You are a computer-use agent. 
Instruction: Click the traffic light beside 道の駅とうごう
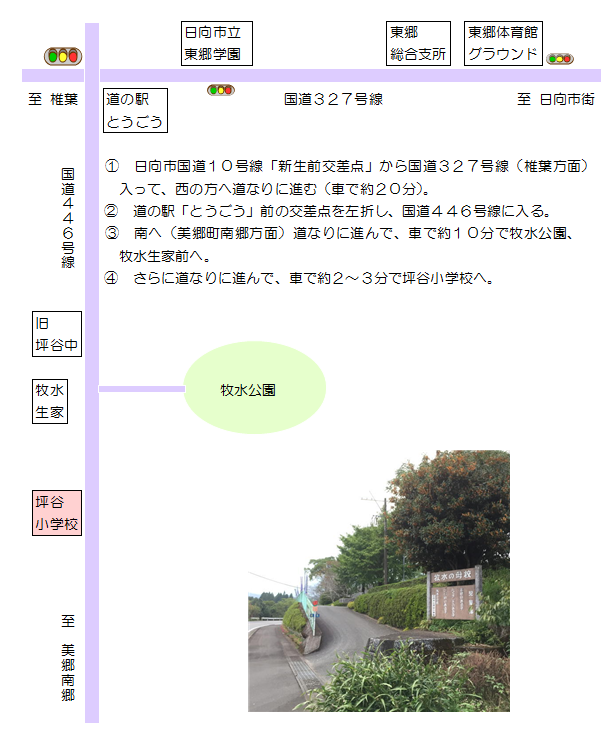tap(221, 91)
